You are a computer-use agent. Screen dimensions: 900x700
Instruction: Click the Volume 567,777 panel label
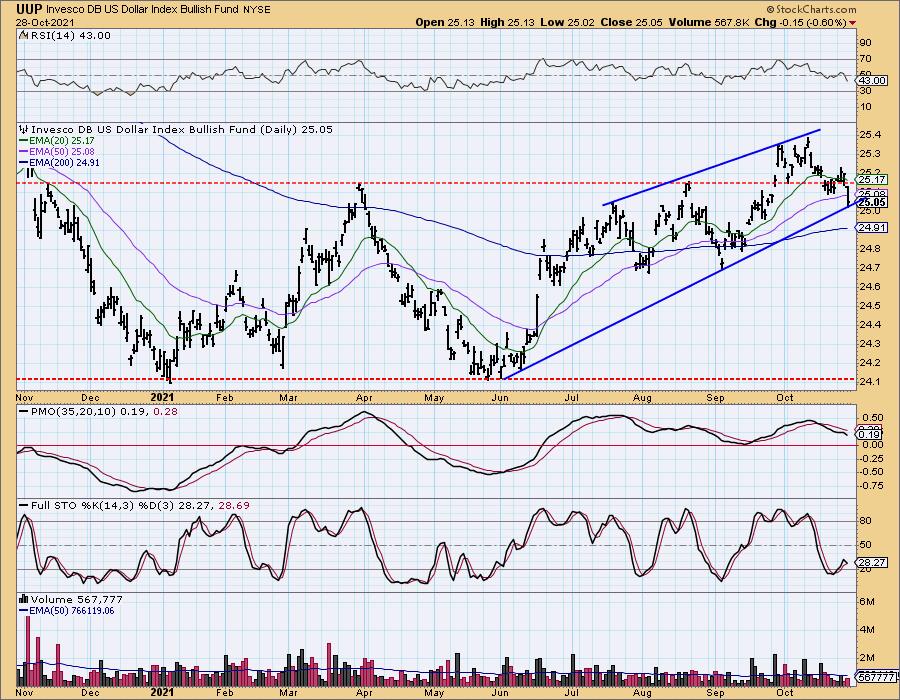76,600
